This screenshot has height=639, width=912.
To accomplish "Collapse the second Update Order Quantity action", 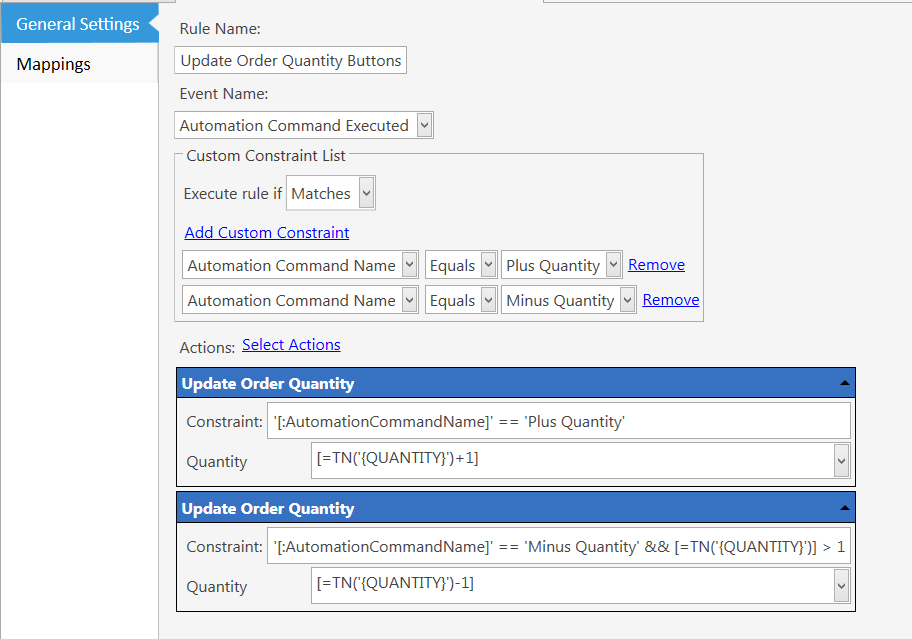I will coord(845,508).
